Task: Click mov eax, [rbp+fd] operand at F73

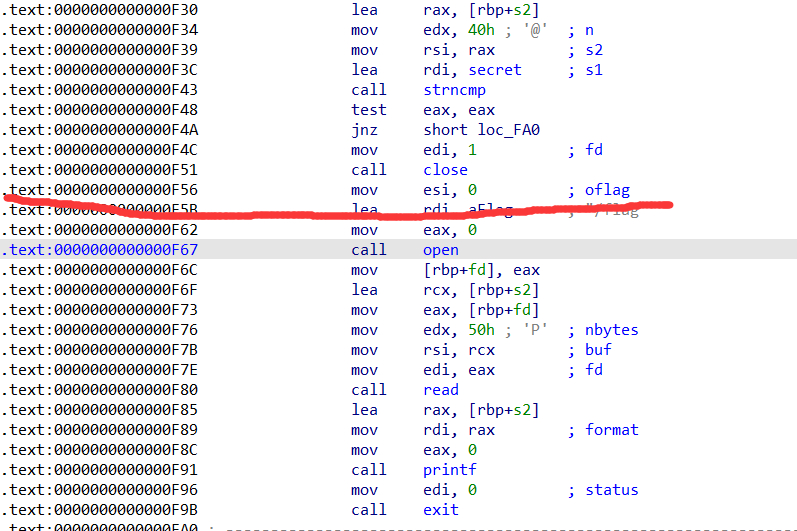Action: (481, 310)
